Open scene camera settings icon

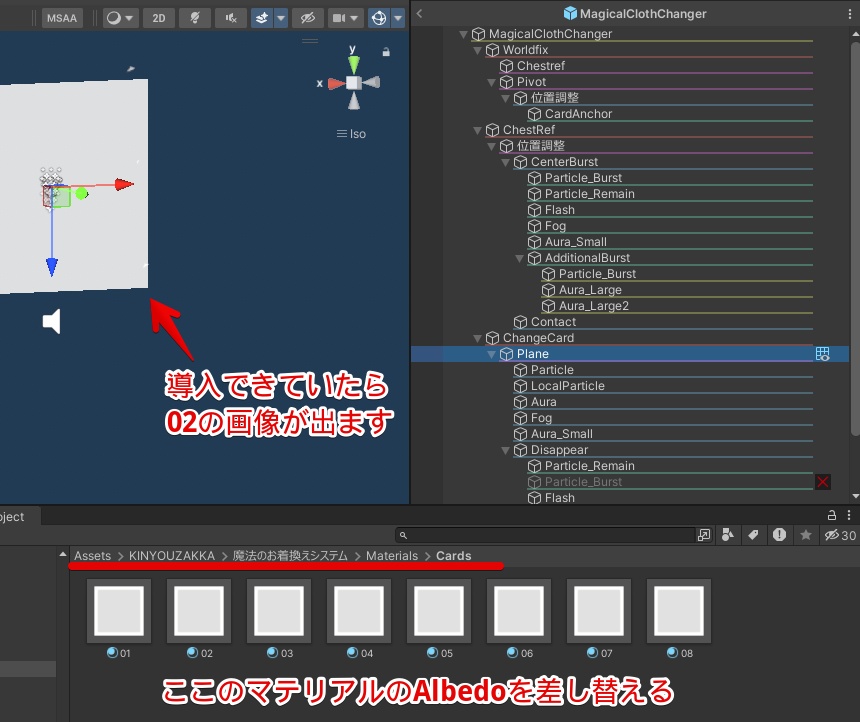click(339, 18)
